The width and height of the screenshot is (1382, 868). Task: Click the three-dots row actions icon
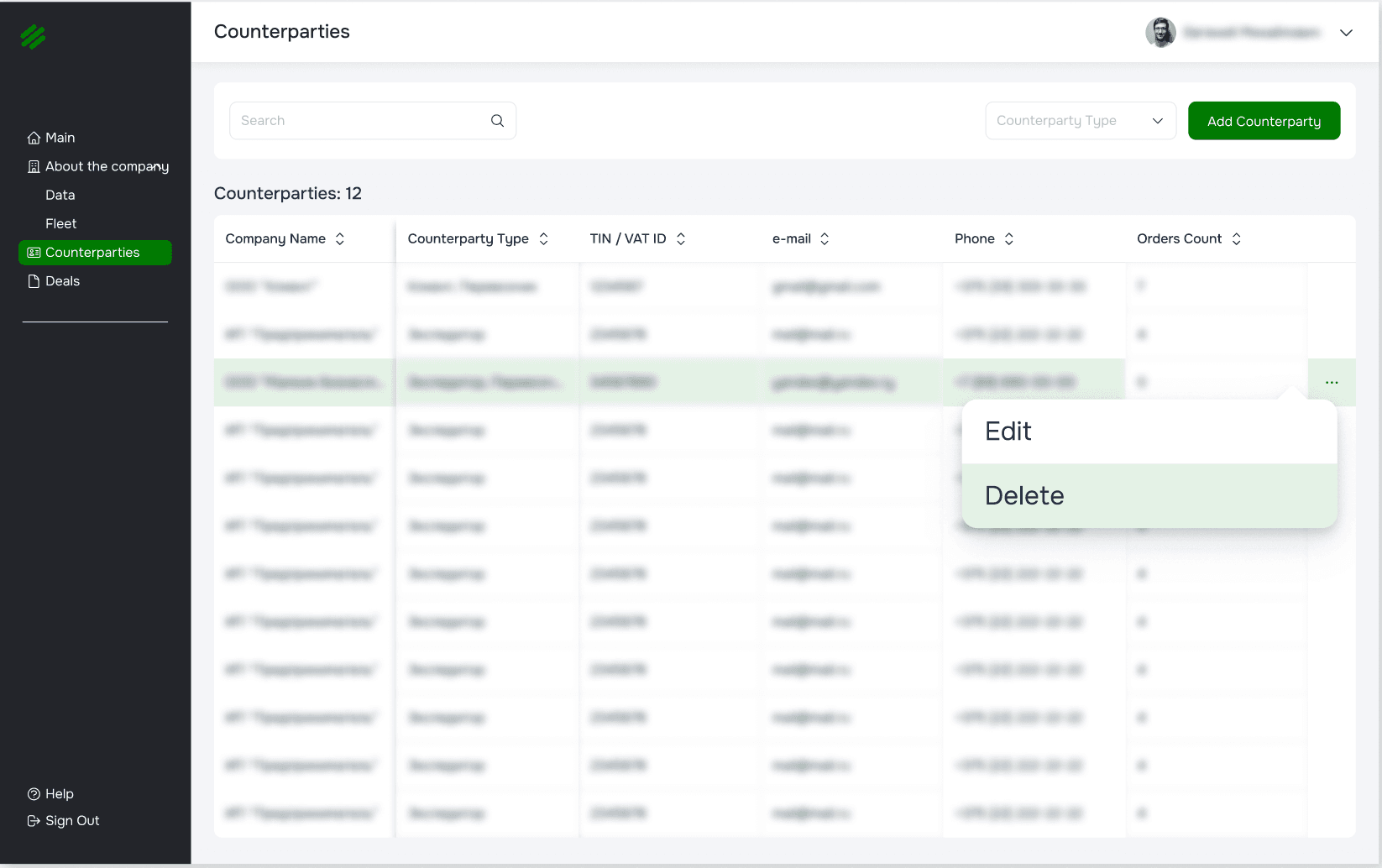coord(1332,383)
